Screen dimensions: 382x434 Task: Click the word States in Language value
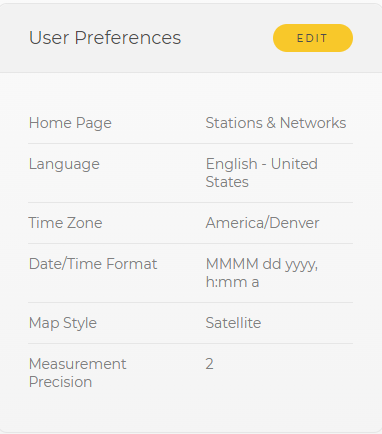[227, 182]
